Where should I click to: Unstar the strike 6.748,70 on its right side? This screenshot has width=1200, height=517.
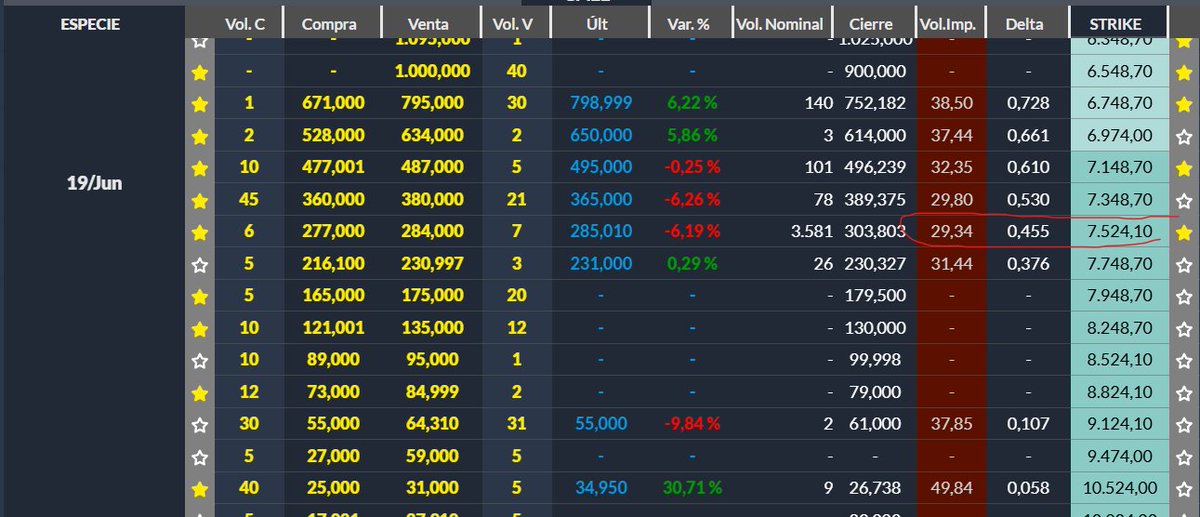pyautogui.click(x=1184, y=103)
